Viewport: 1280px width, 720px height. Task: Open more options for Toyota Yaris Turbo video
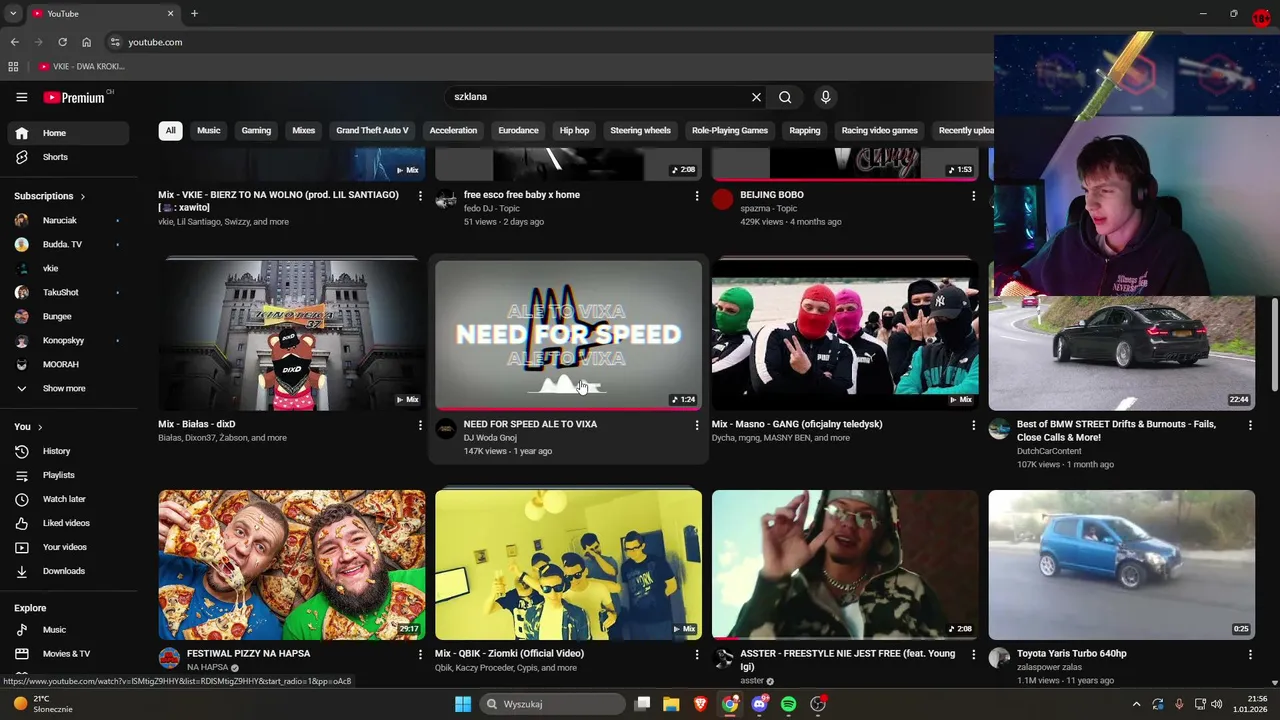1250,654
